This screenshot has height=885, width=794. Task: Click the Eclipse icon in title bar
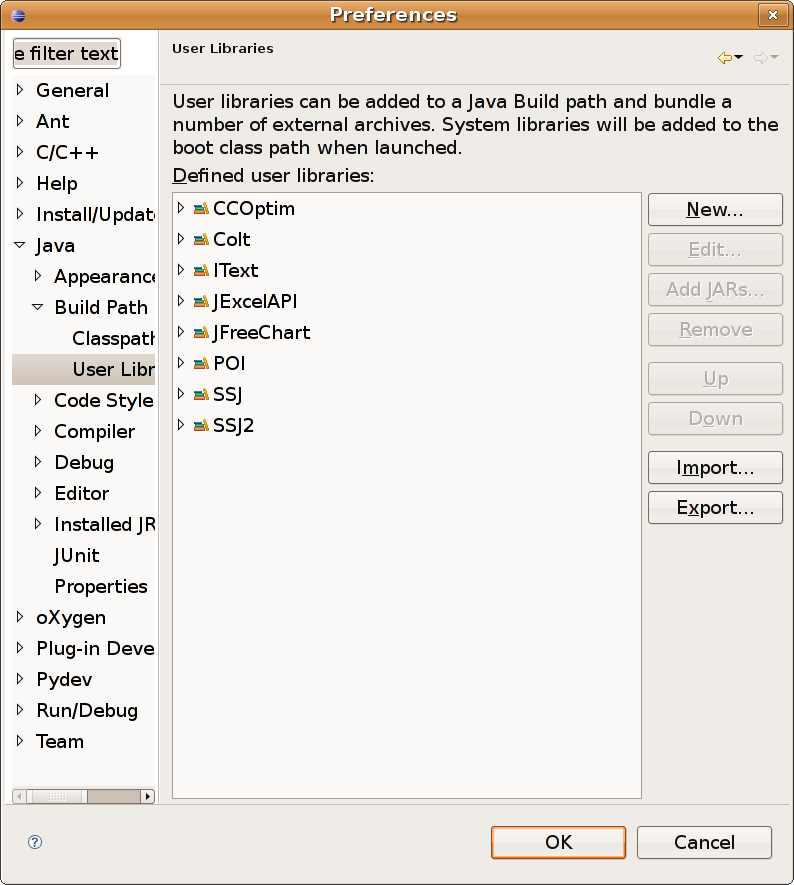coord(18,15)
